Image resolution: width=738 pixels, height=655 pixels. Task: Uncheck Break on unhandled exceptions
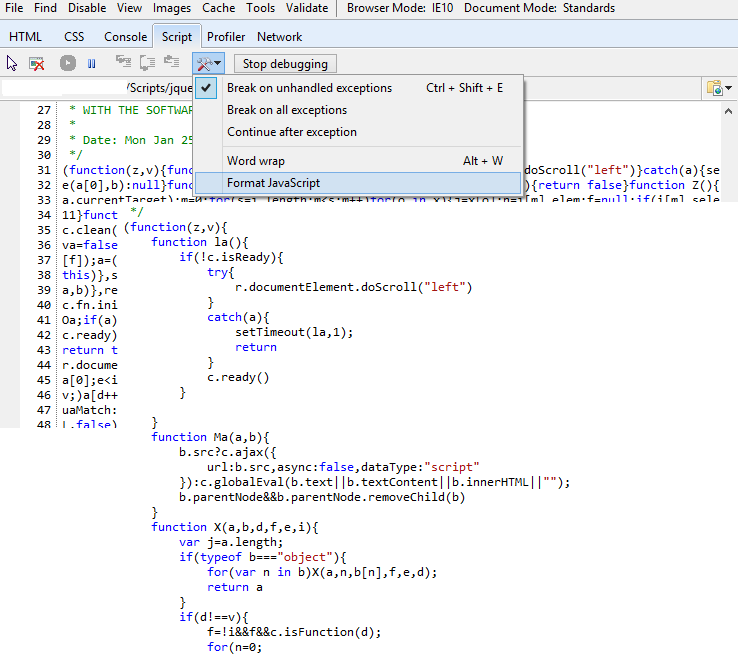click(308, 88)
